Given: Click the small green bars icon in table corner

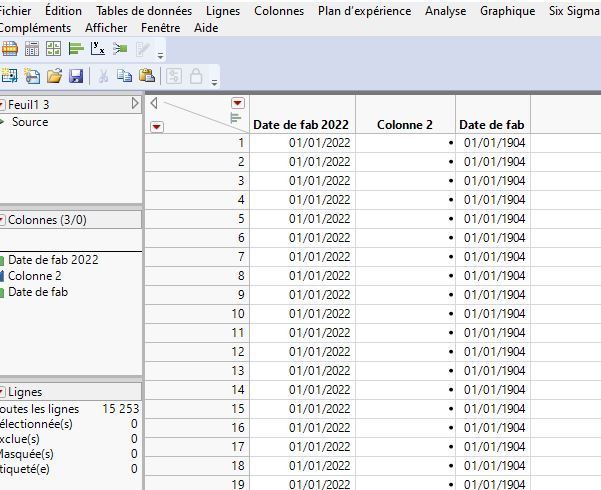Looking at the screenshot, I should 236,118.
